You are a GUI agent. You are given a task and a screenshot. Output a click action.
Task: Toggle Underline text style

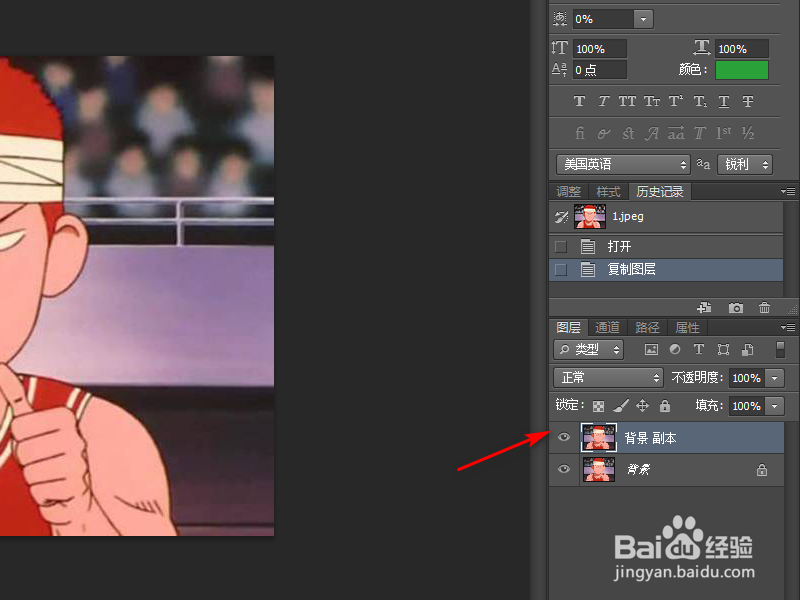(x=723, y=101)
